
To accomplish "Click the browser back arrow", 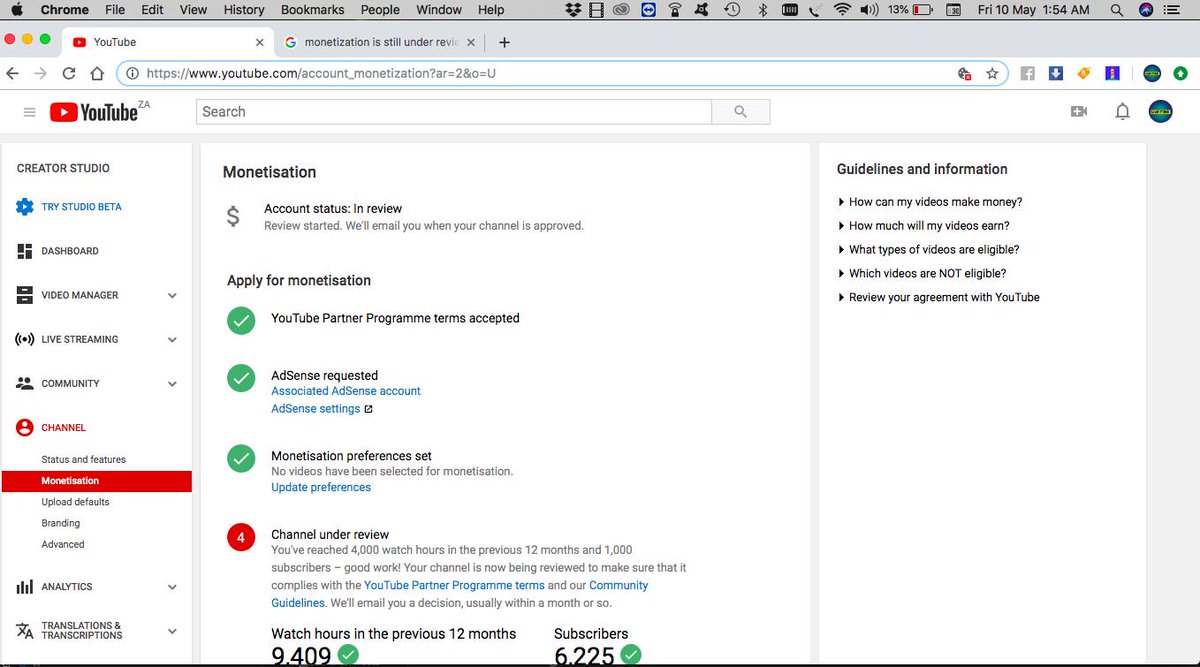I will click(x=12, y=73).
